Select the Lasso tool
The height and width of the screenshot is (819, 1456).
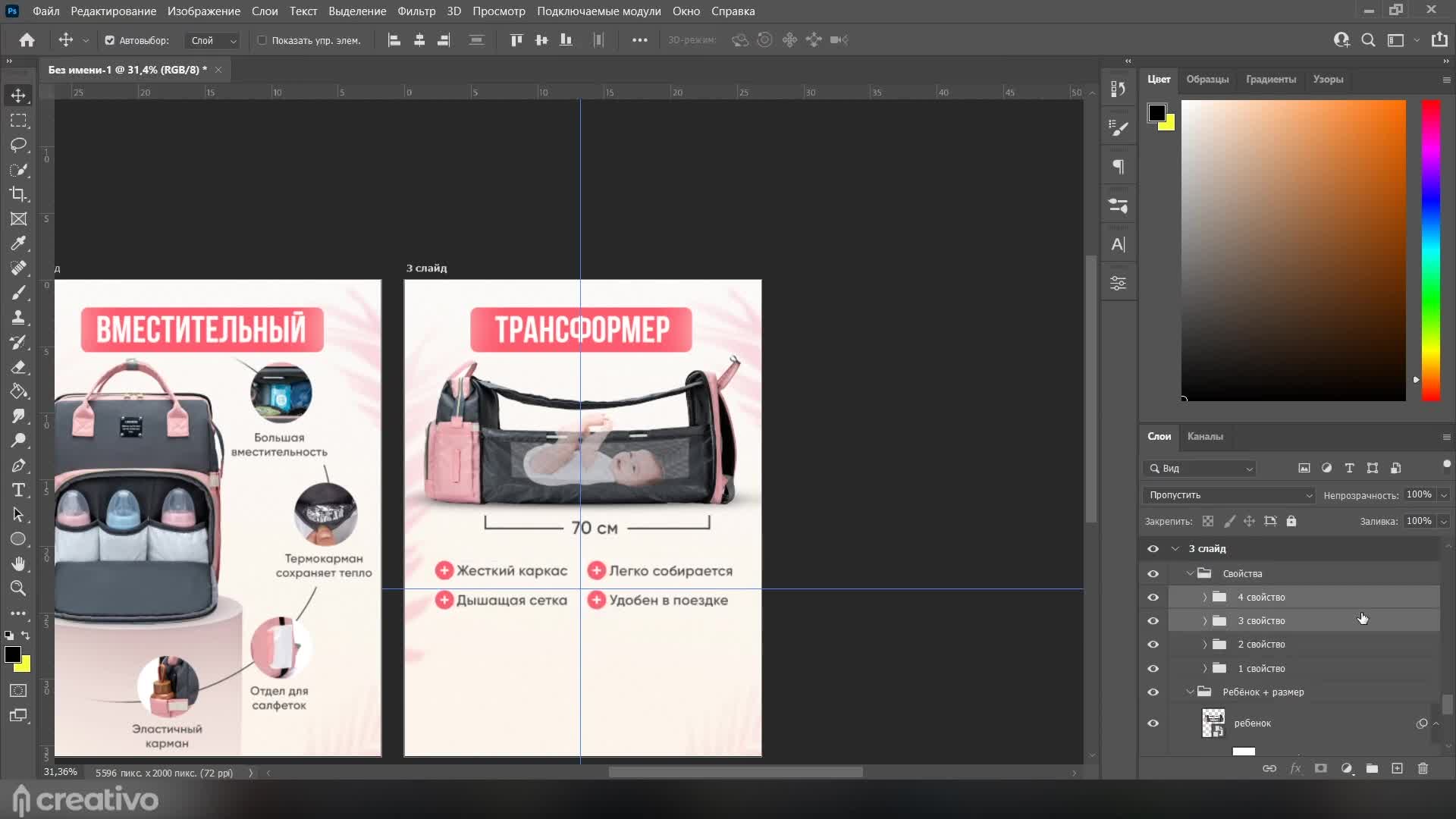(x=19, y=145)
